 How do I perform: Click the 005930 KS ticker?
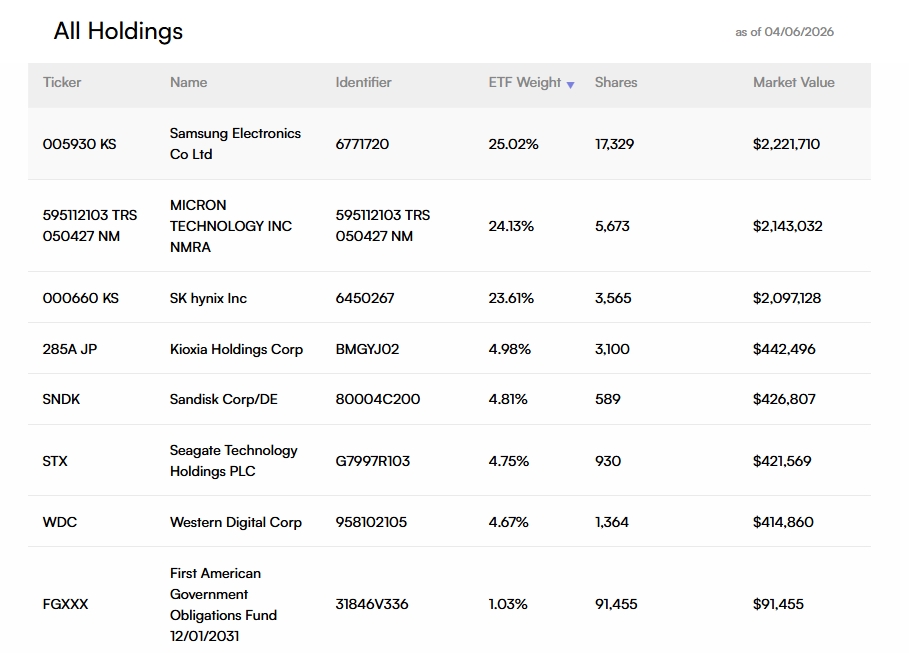(x=79, y=144)
